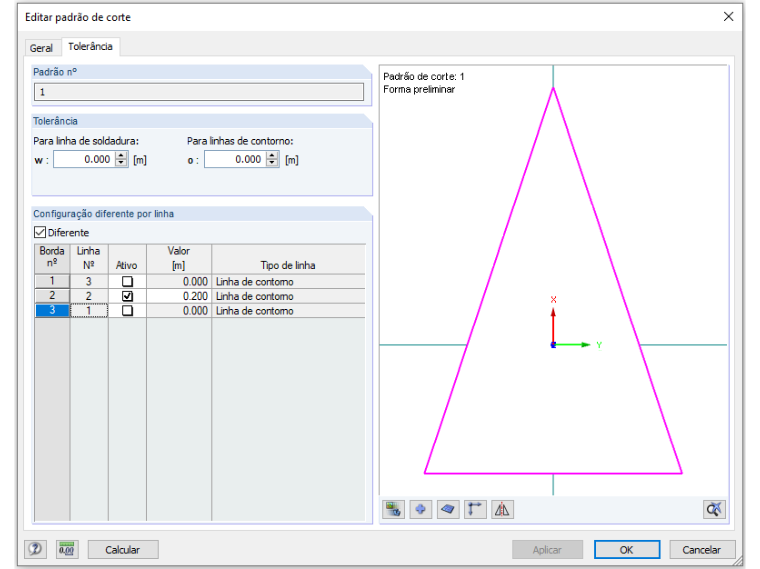Click value 0.000 in border 1 row
The image size is (760, 569).
[x=179, y=281]
